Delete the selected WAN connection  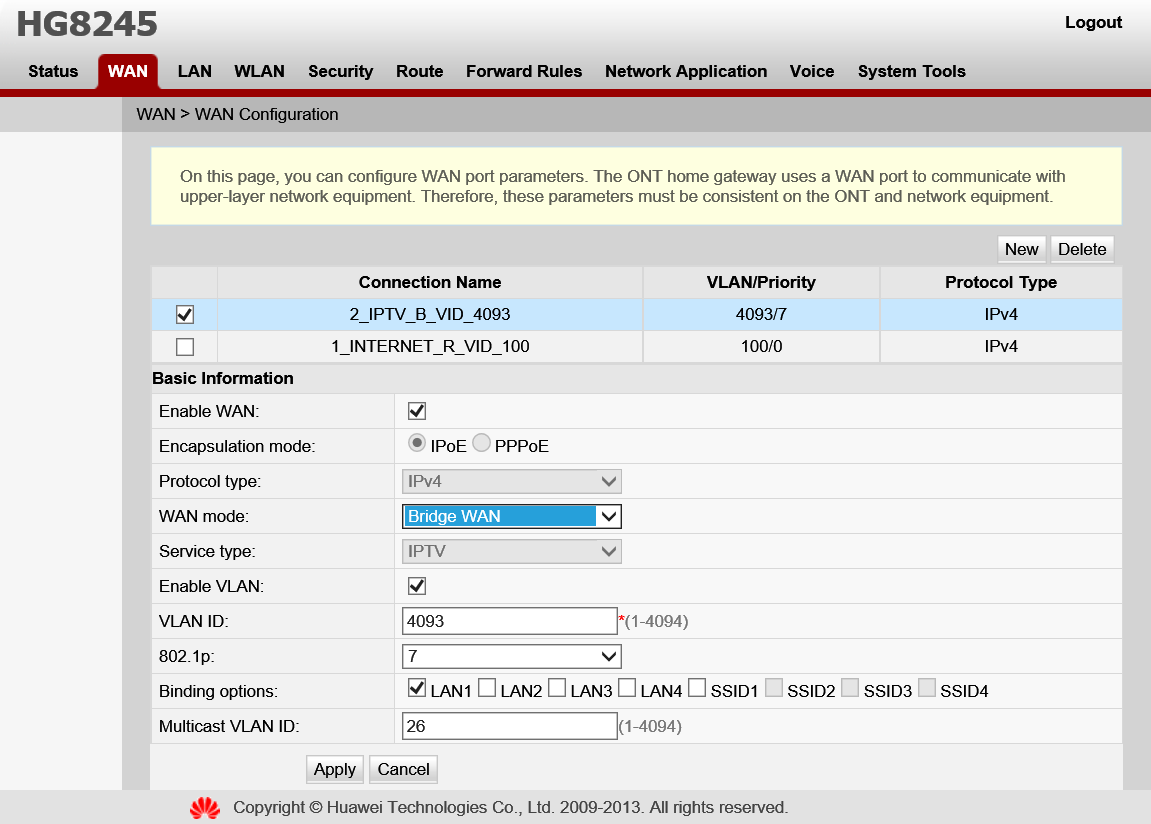click(1082, 249)
